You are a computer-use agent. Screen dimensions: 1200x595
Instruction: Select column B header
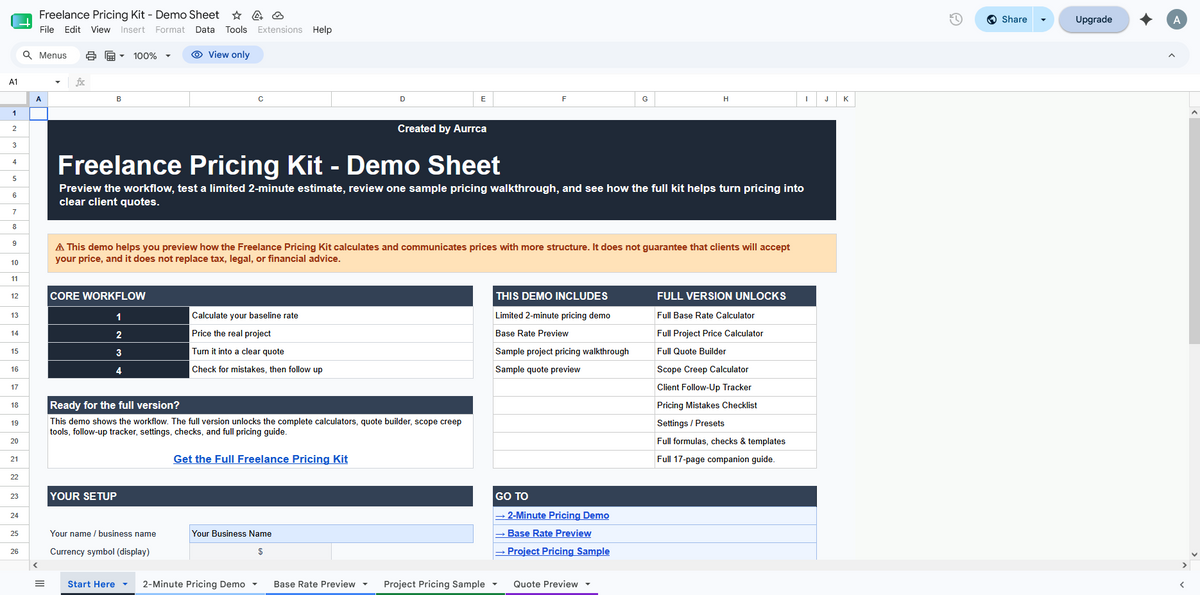119,99
